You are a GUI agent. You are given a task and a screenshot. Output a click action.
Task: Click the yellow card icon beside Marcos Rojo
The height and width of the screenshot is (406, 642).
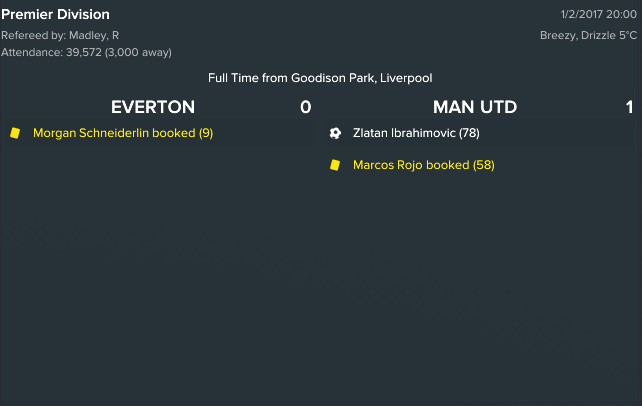click(335, 165)
